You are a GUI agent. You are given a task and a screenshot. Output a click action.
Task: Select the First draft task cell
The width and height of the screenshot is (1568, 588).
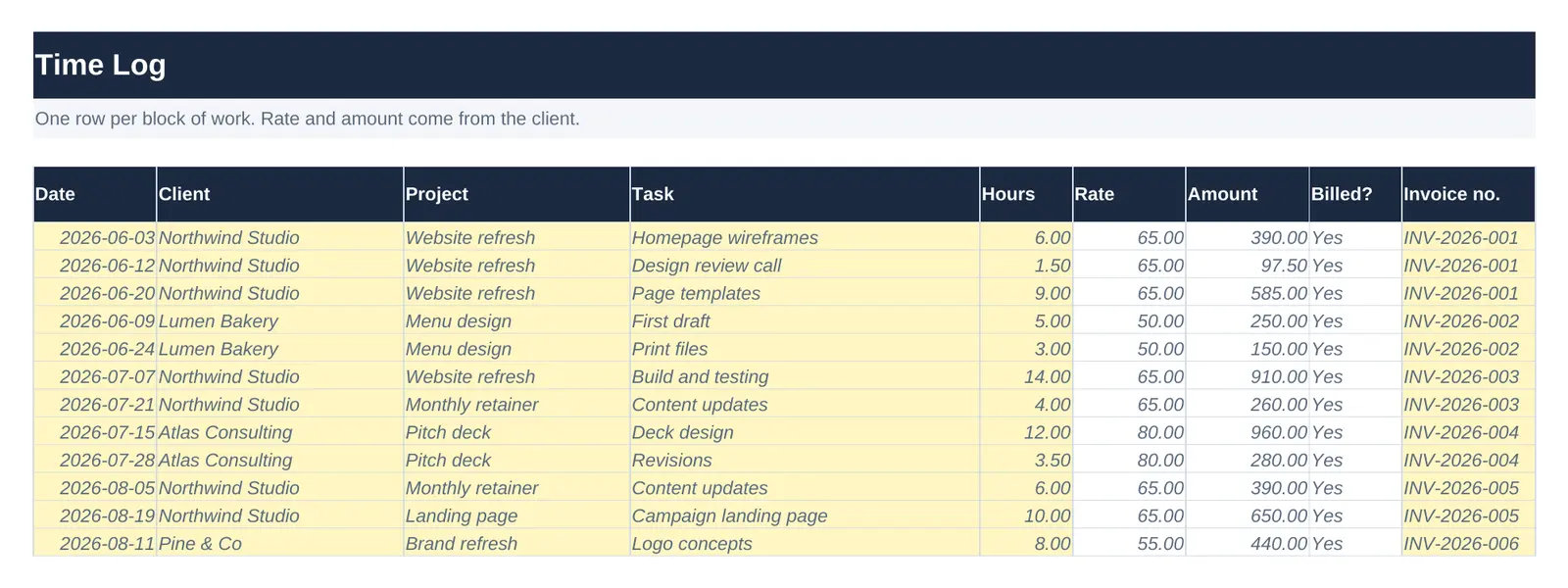pos(805,320)
